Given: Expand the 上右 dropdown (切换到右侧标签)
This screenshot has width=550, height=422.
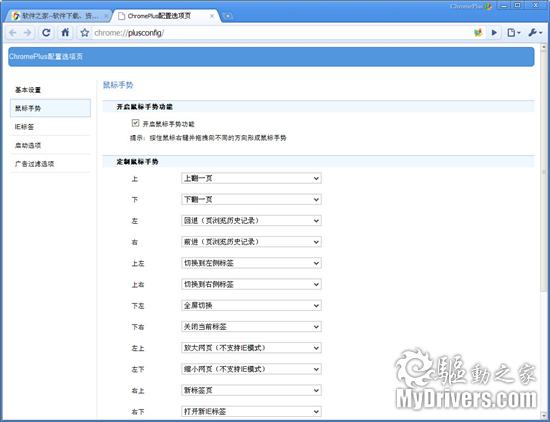Looking at the screenshot, I should [x=251, y=284].
